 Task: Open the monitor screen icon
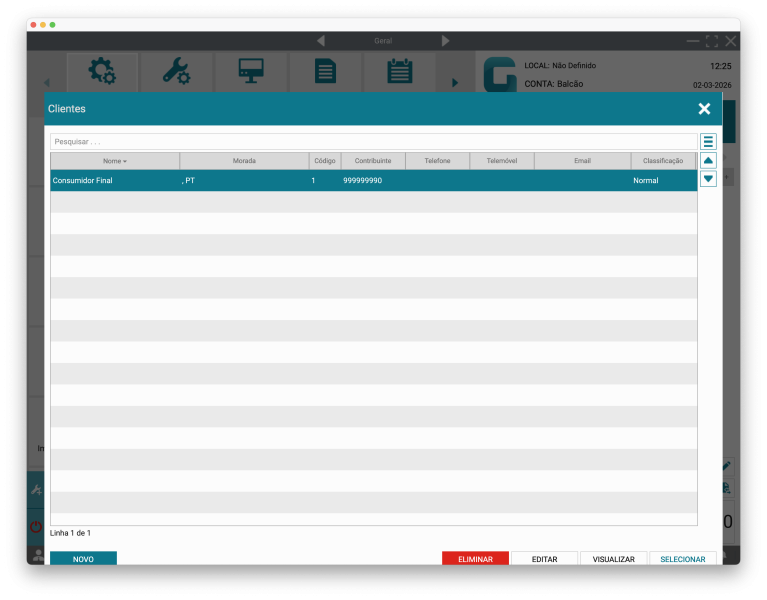click(x=250, y=72)
